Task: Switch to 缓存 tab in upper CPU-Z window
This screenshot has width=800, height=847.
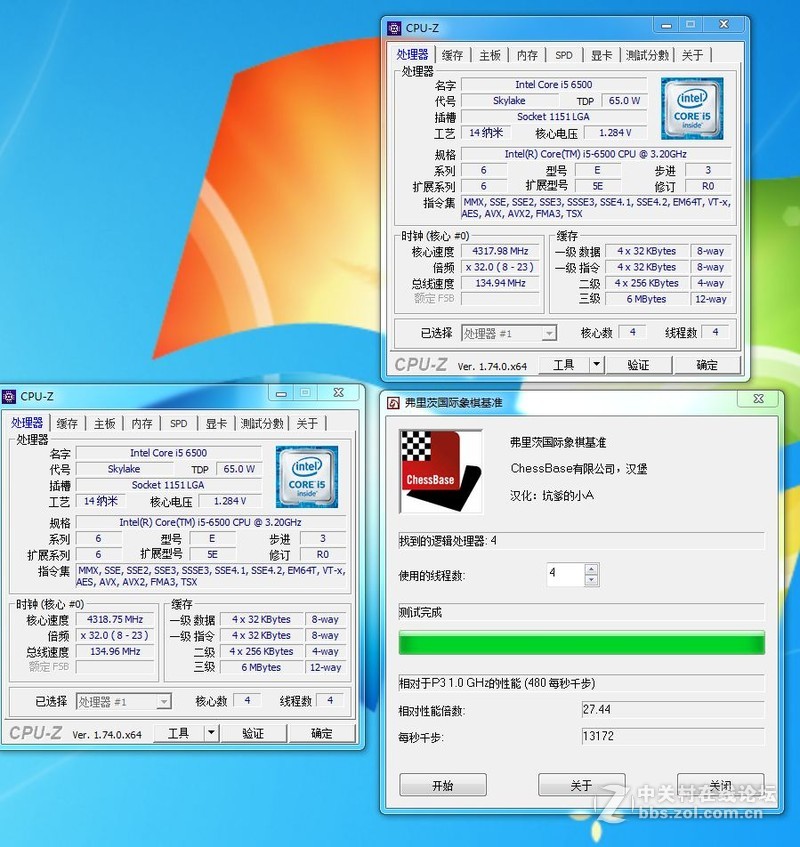Action: tap(452, 55)
